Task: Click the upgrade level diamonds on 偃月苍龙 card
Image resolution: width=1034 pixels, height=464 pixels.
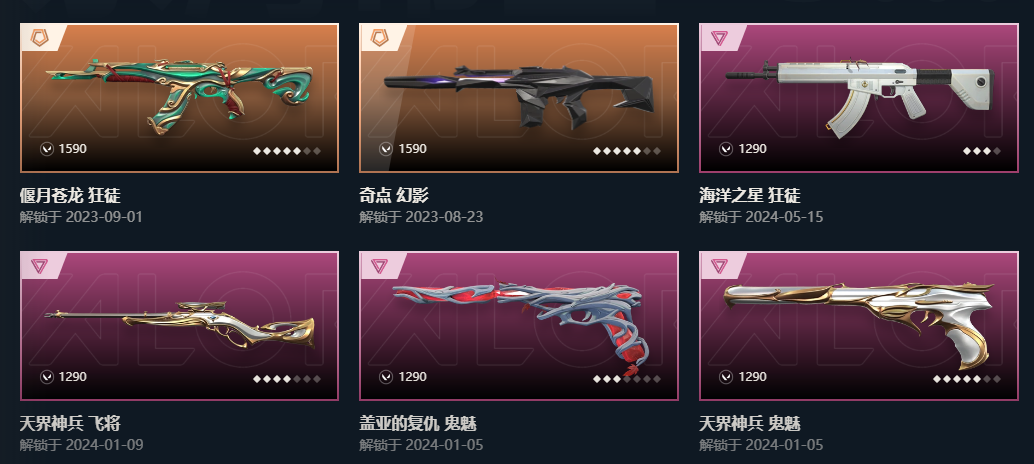Action: point(287,151)
